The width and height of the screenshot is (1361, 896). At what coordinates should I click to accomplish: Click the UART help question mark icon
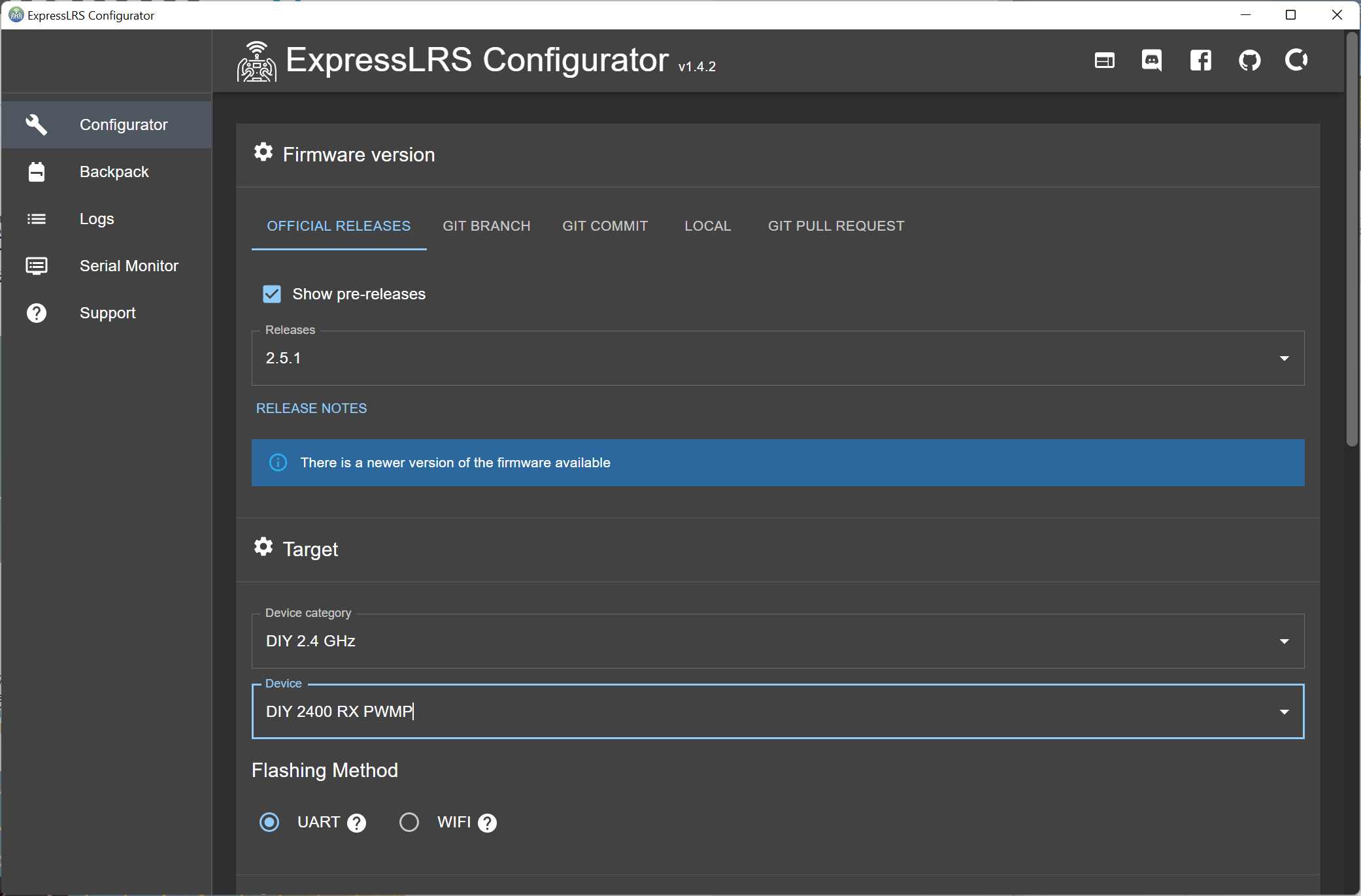(x=356, y=823)
